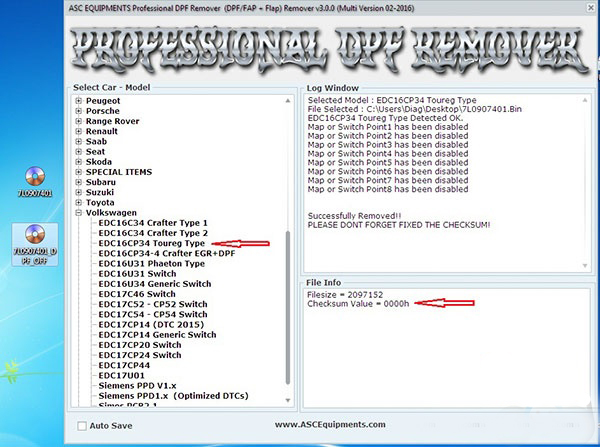
Task: Click the model list scroll-up arrow
Action: [288, 101]
